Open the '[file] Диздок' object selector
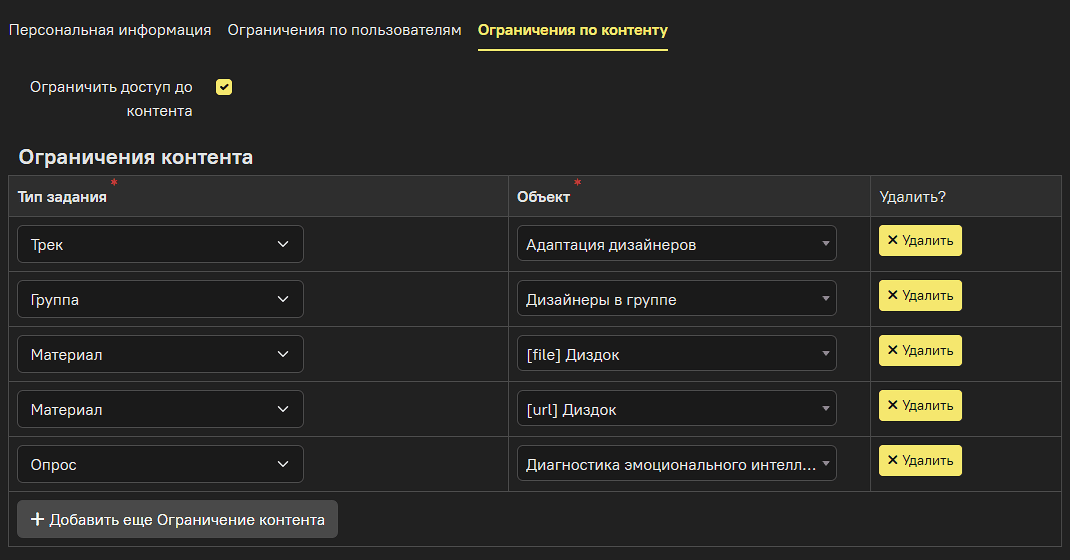Screen dimensions: 1070x560 (676, 354)
